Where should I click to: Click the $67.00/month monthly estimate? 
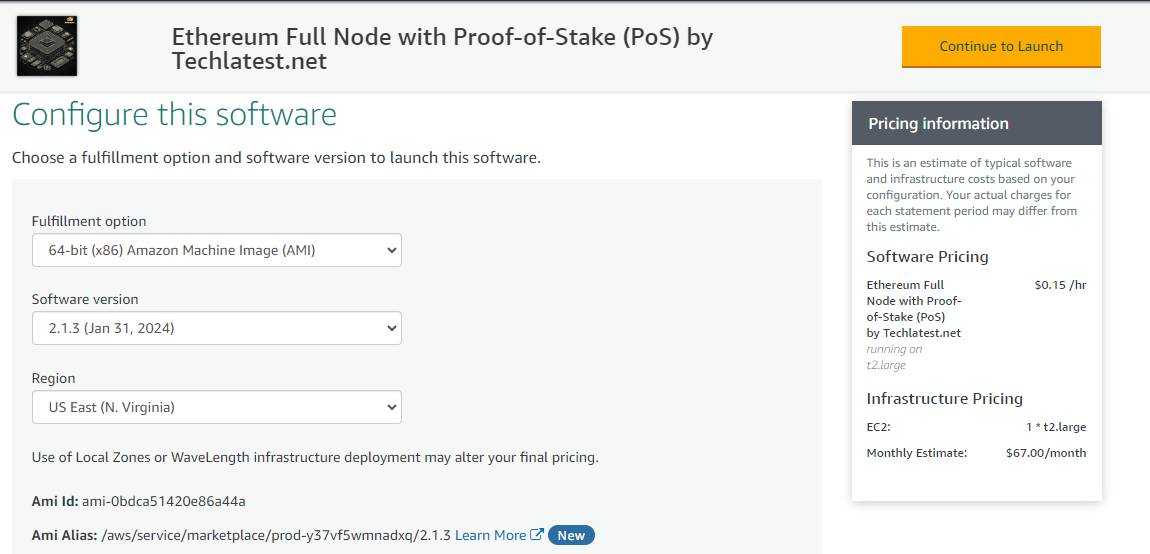coord(1045,453)
